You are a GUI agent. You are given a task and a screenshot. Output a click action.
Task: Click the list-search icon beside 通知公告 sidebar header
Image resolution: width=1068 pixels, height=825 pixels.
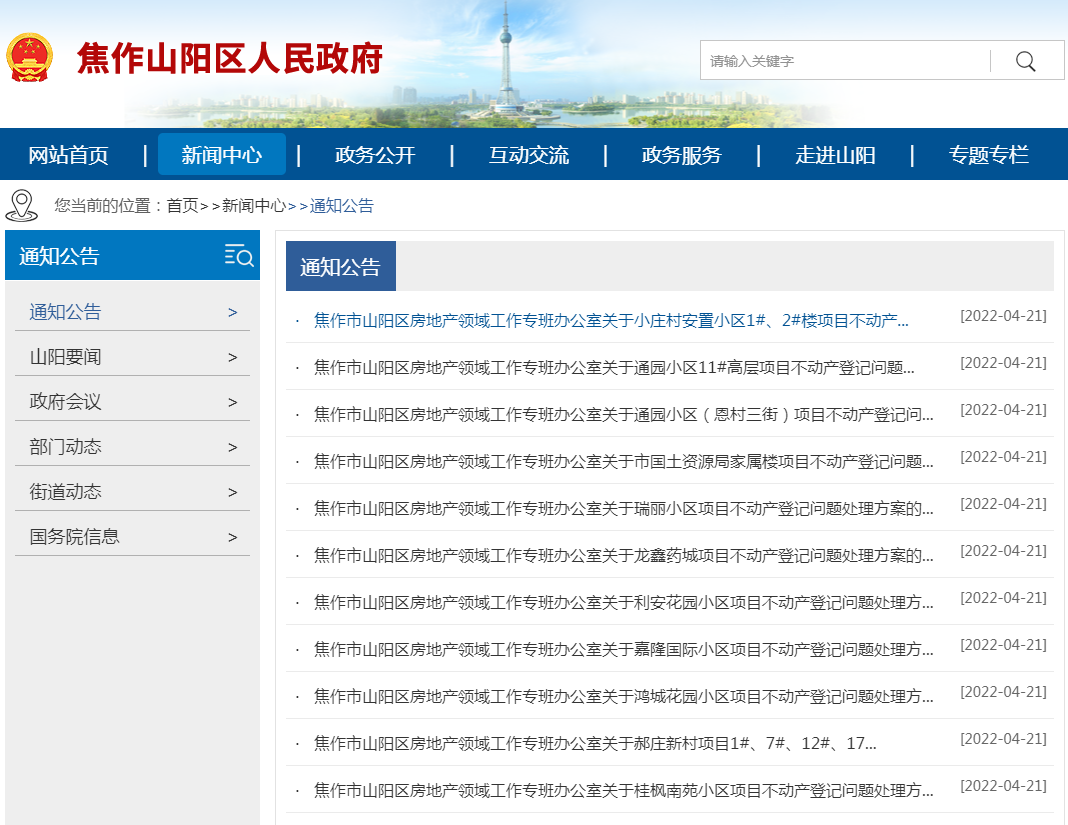(237, 257)
